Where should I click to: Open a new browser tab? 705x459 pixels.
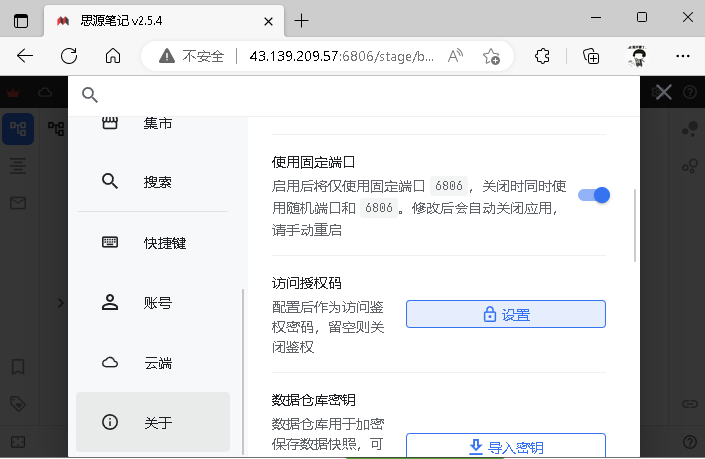point(301,21)
